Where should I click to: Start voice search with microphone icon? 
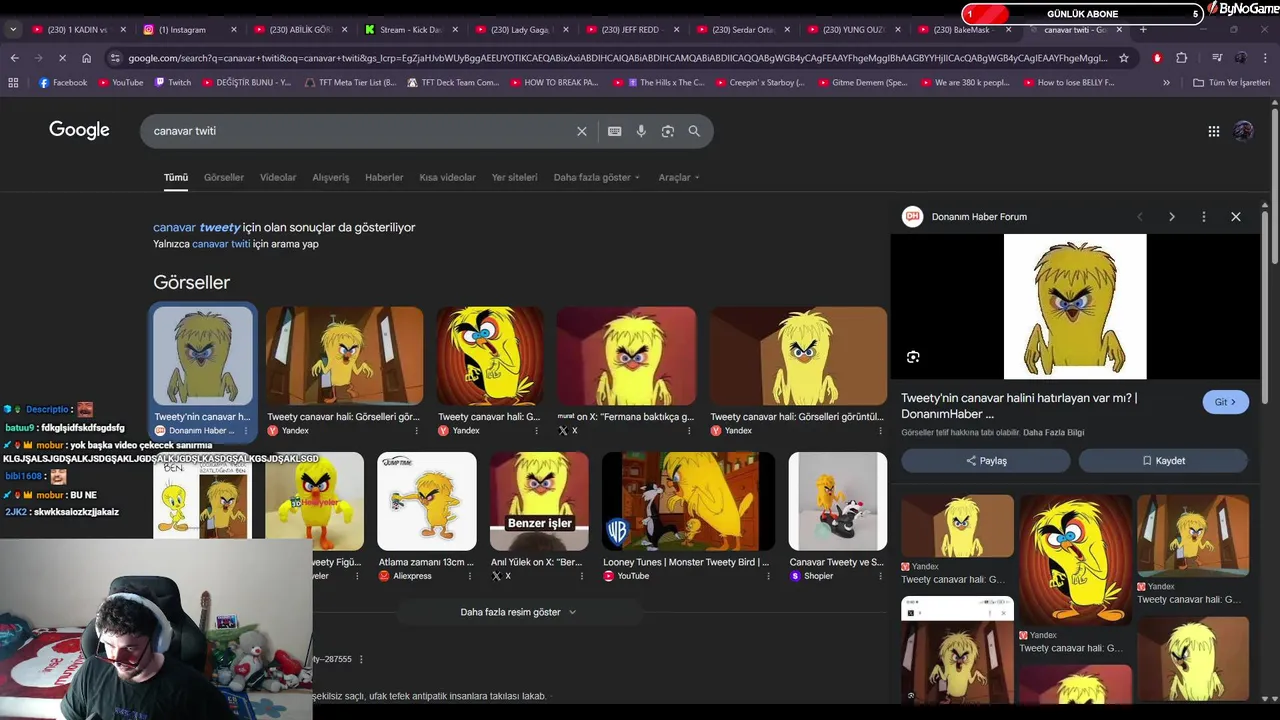click(641, 131)
